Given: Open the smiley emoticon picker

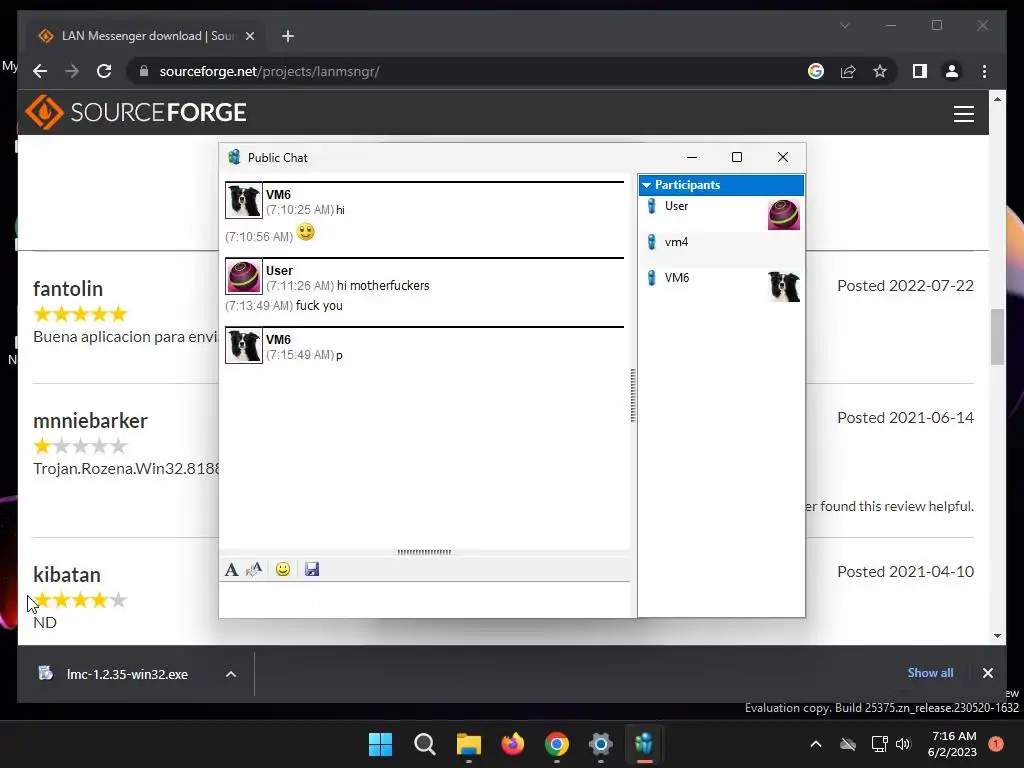Looking at the screenshot, I should click(x=283, y=569).
